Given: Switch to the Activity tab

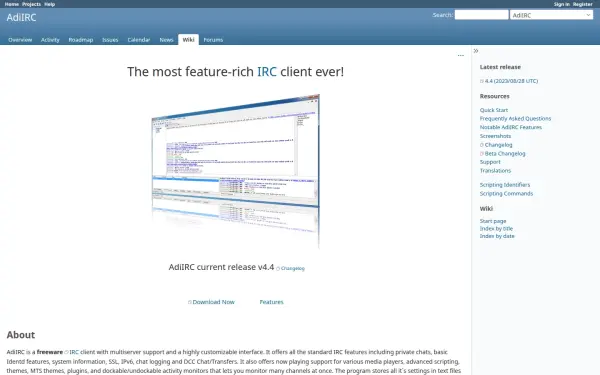Looking at the screenshot, I should [x=50, y=40].
